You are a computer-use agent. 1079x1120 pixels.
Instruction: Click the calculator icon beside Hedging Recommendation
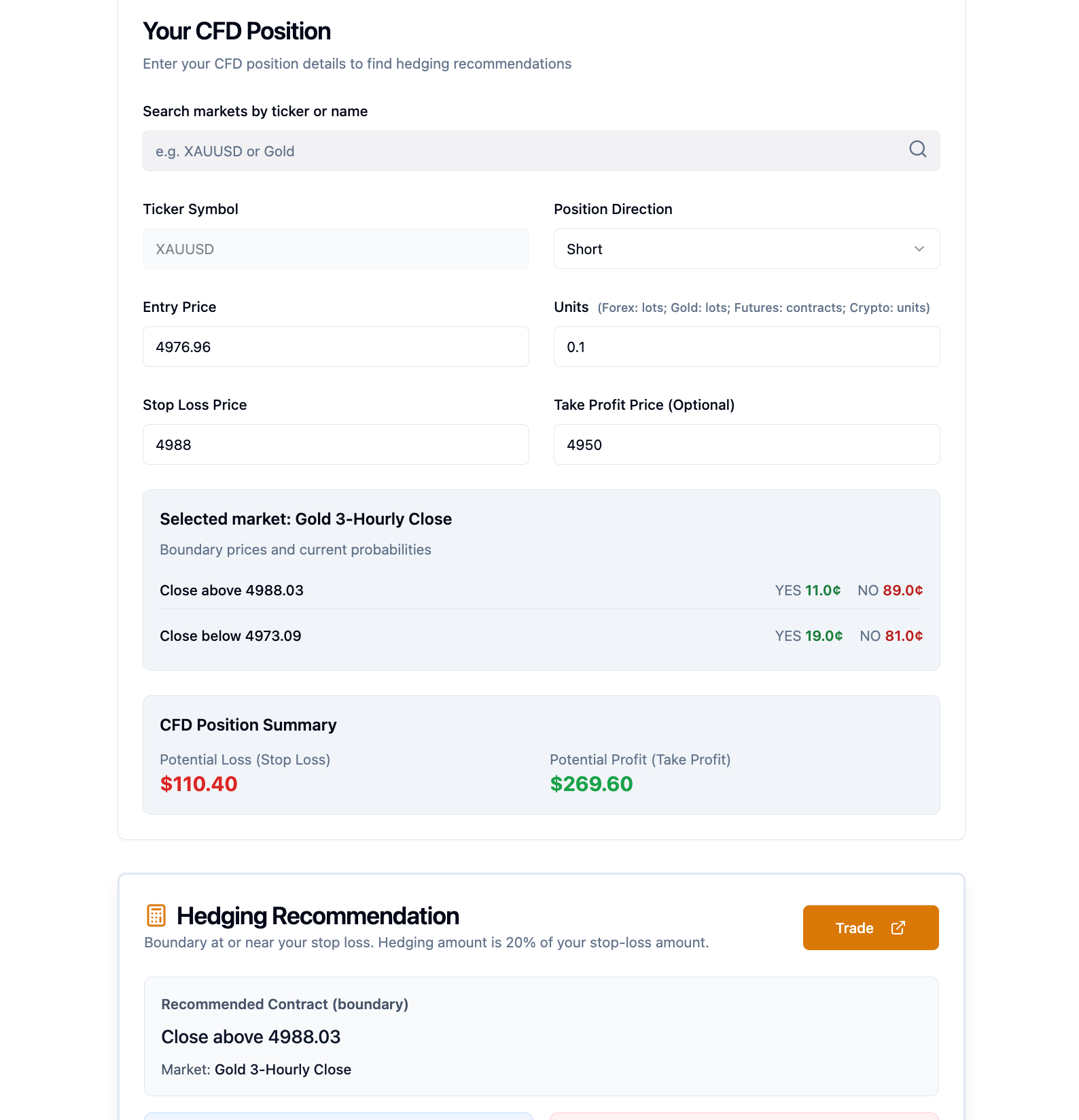coord(156,915)
